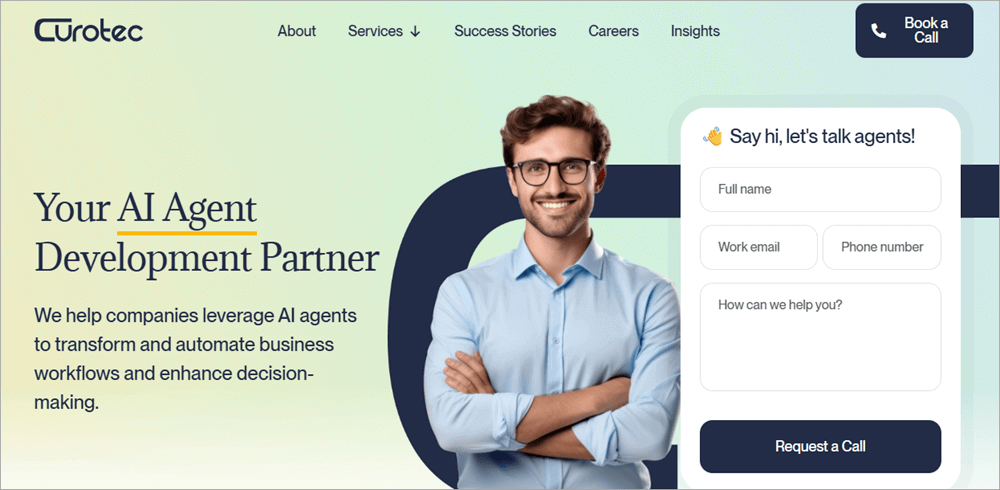Click the Say hi, let's talk agents heading
This screenshot has width=1000, height=490.
pyautogui.click(x=822, y=136)
